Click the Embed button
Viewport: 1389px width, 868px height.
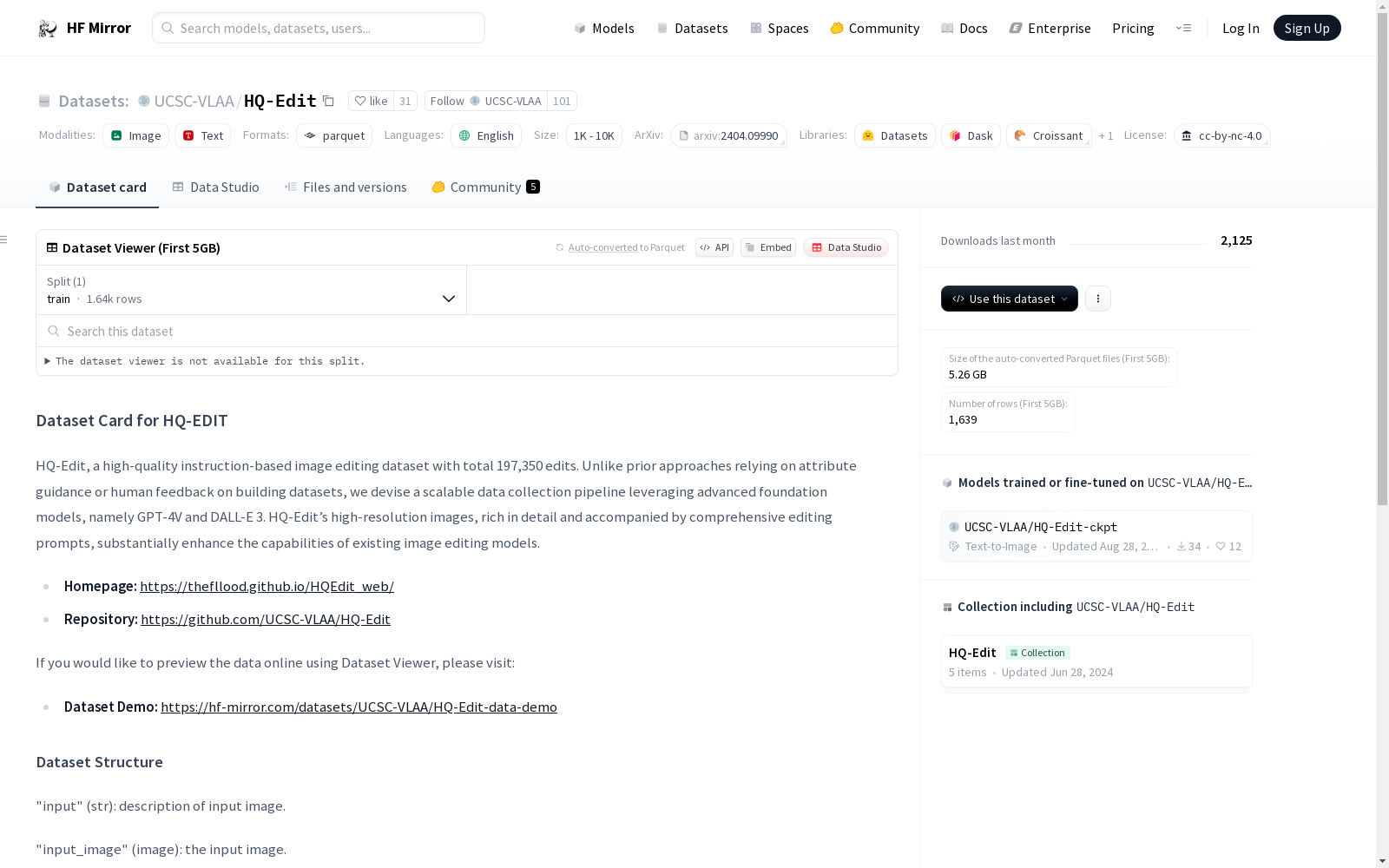[x=768, y=247]
